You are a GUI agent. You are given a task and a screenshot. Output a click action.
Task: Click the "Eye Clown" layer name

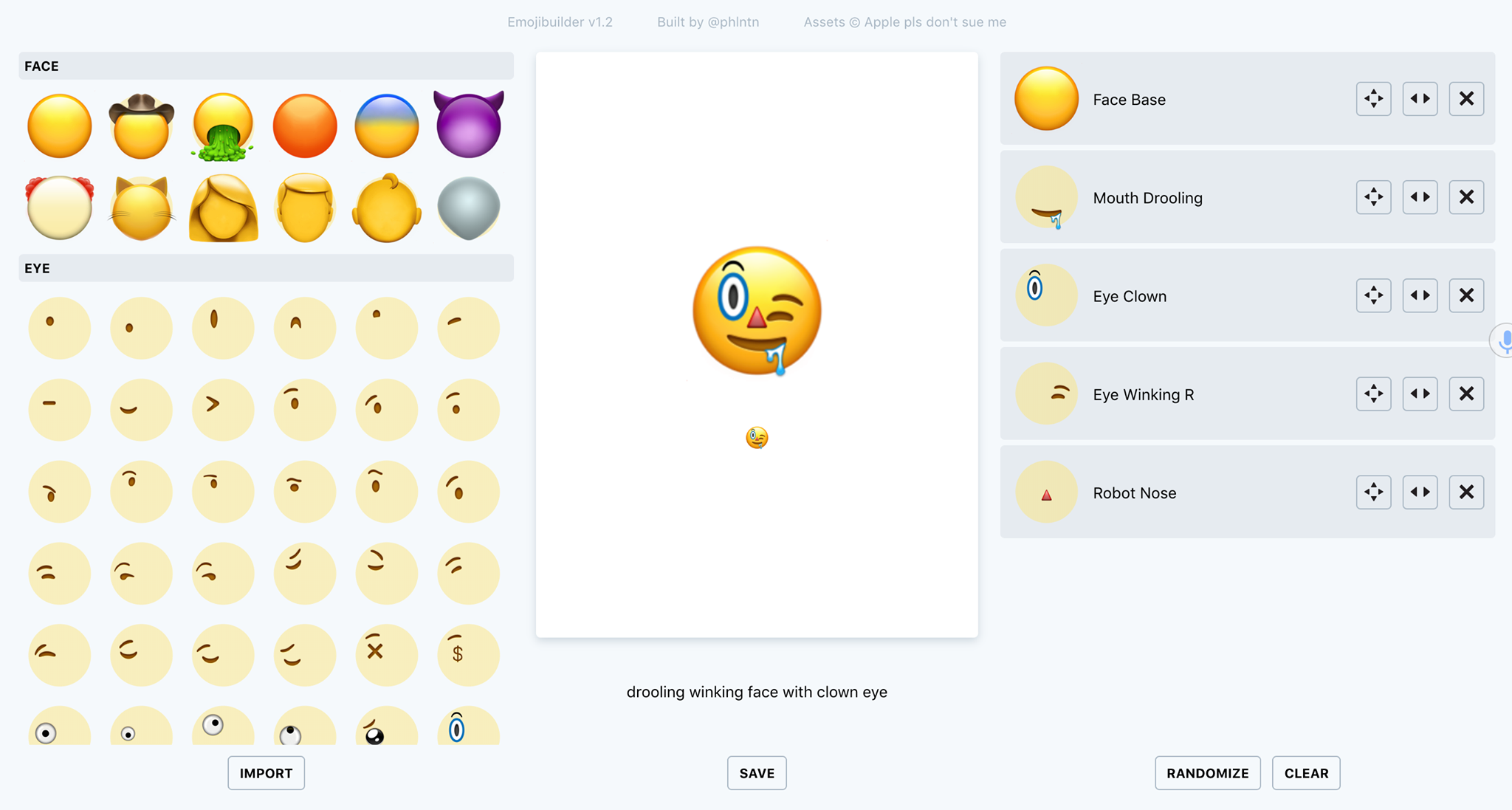coord(1130,296)
